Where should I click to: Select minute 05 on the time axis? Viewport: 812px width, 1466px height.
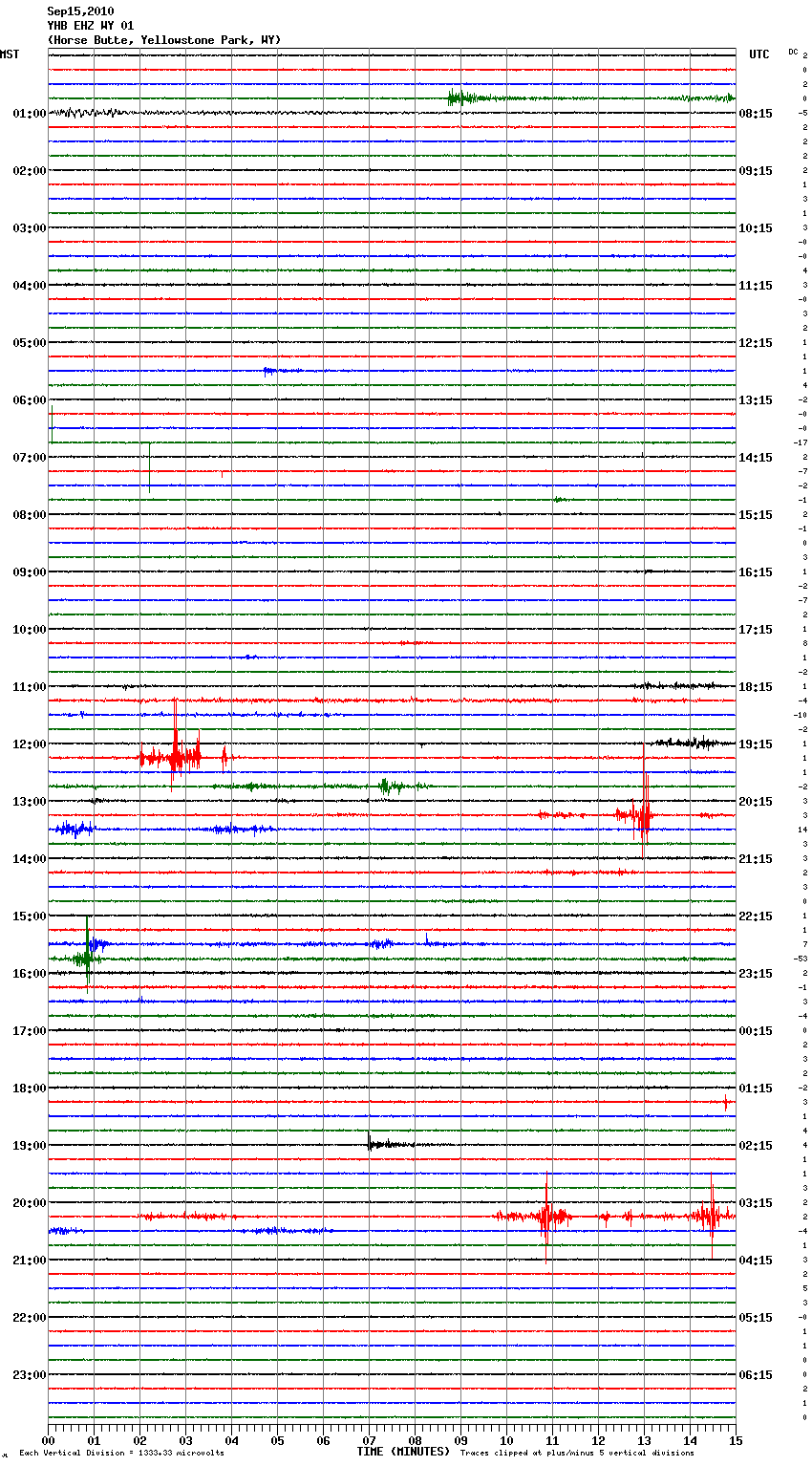point(277,1440)
